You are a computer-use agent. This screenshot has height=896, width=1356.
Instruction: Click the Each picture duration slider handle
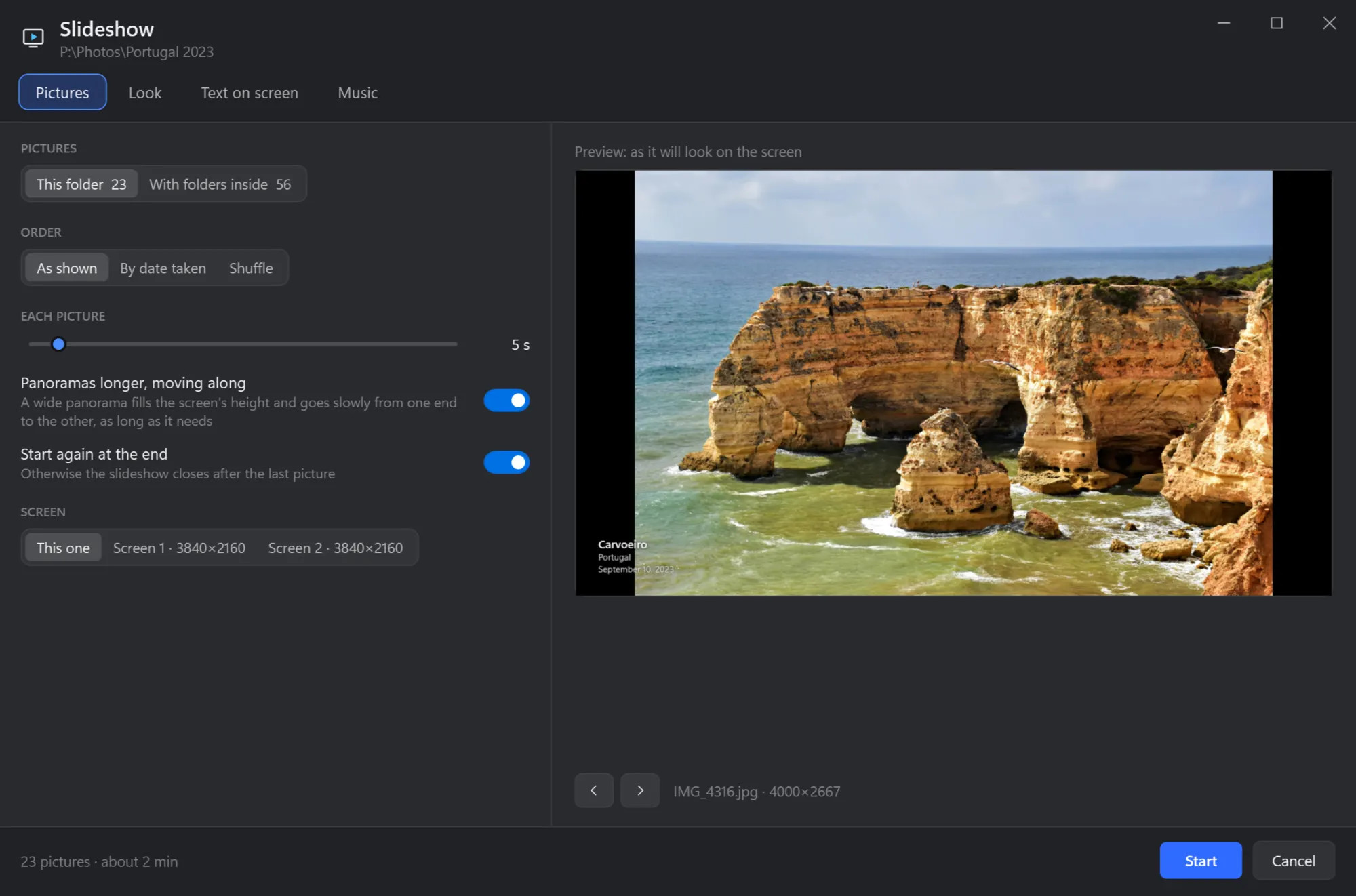(x=58, y=344)
